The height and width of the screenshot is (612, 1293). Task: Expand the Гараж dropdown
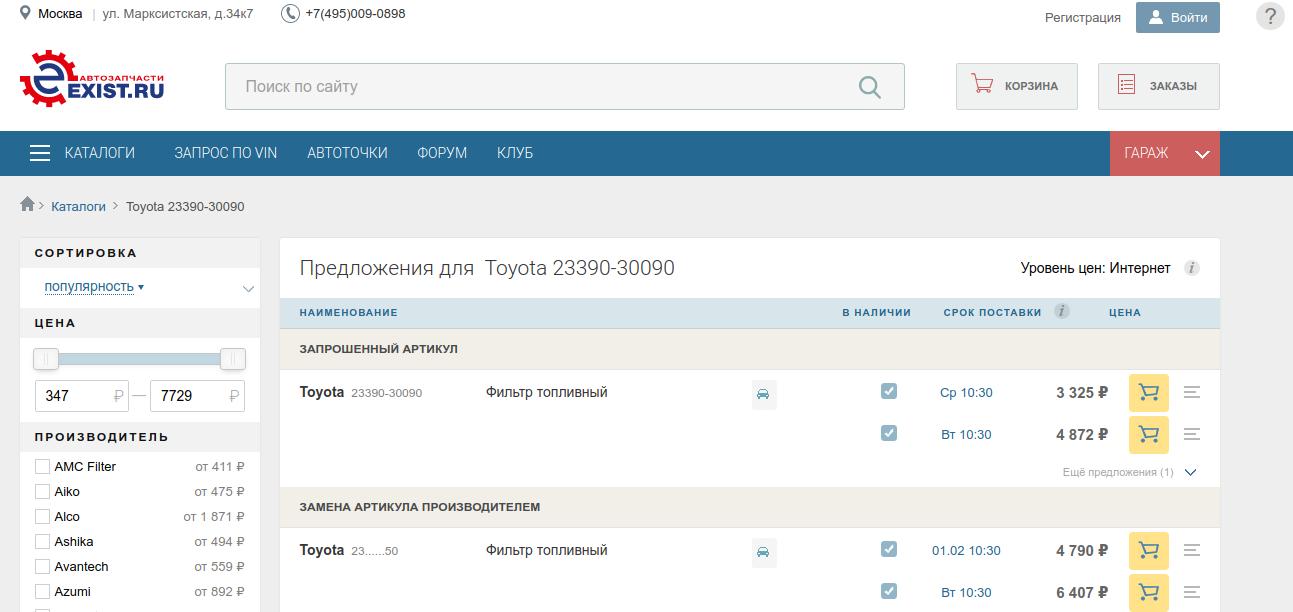tap(1202, 154)
